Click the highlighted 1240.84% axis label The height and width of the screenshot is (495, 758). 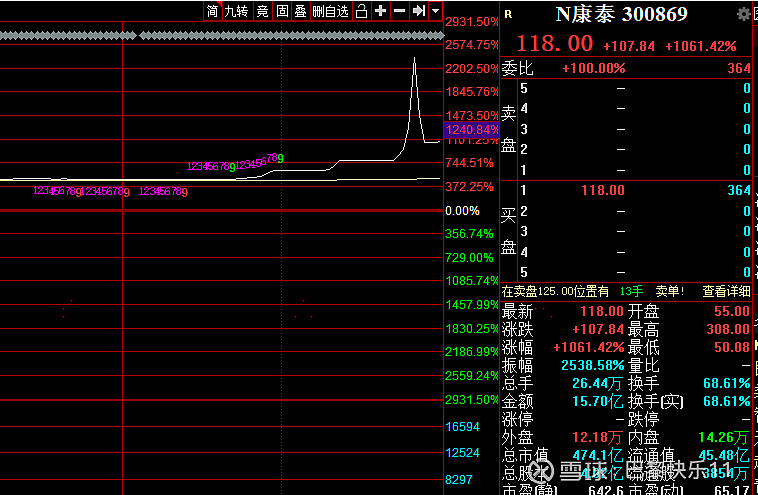point(471,130)
